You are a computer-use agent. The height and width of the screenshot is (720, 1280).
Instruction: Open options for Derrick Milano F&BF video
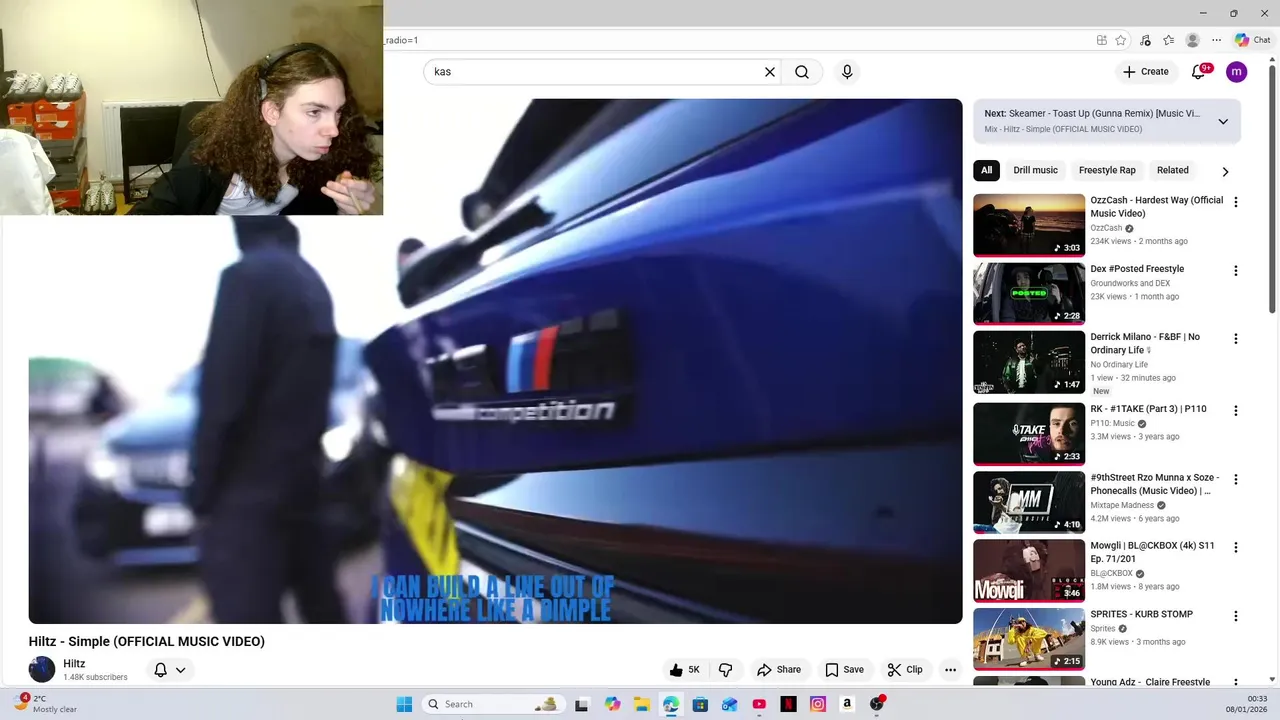coord(1236,339)
